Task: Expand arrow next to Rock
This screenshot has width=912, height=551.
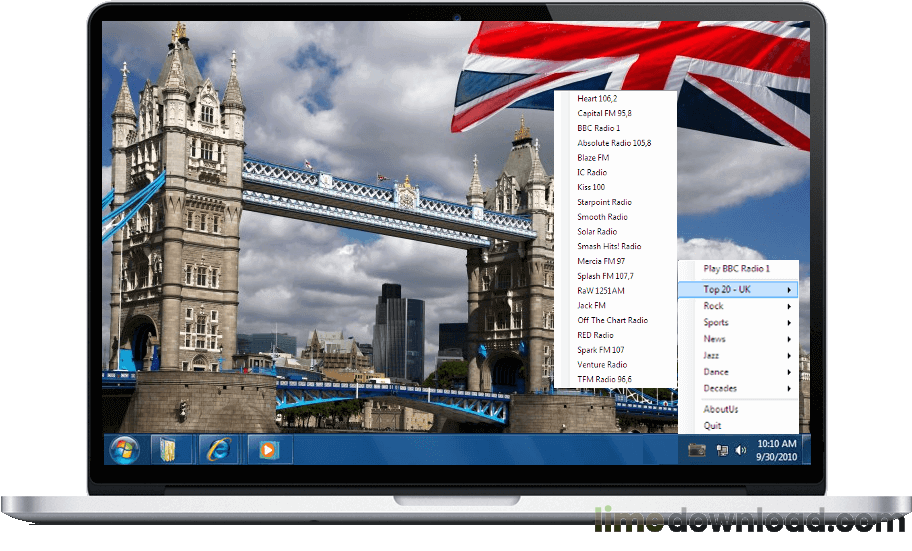Action: click(789, 307)
